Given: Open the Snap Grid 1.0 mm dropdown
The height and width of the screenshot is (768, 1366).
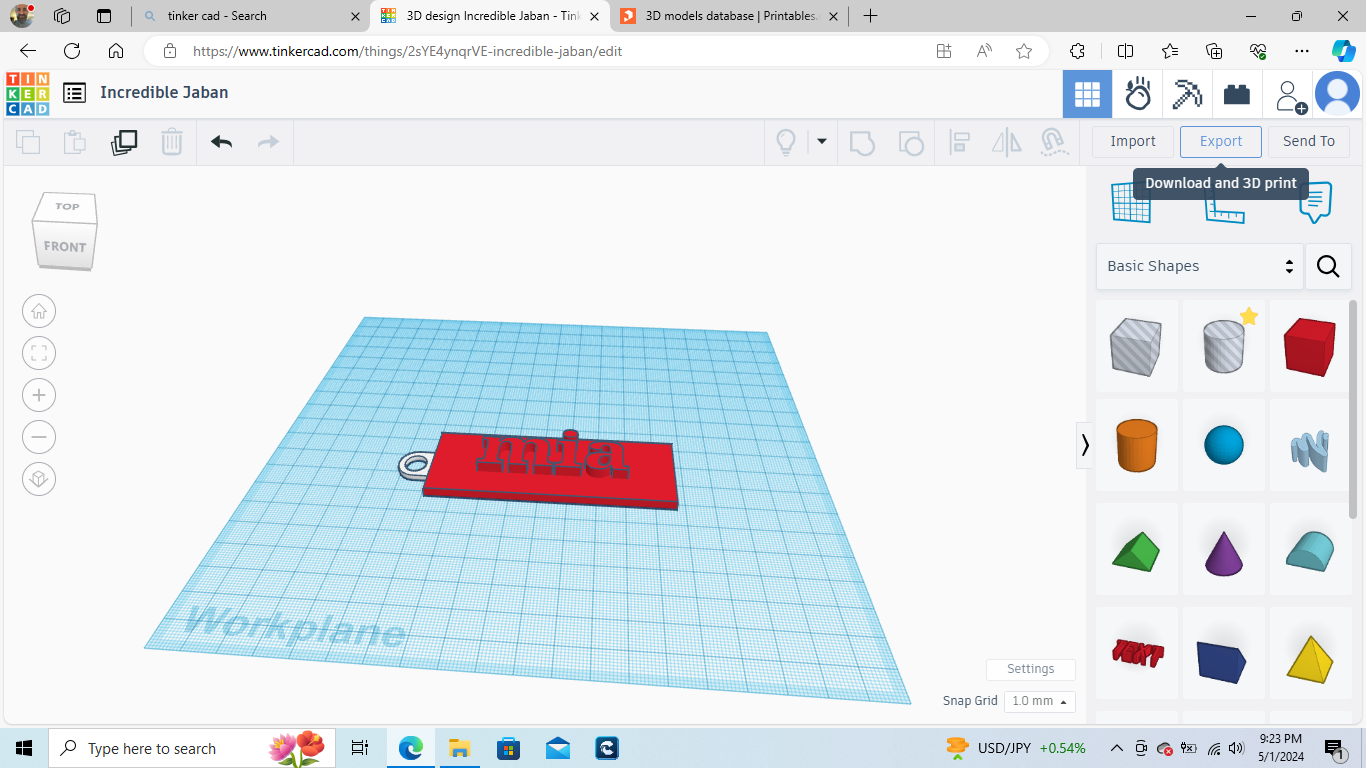Looking at the screenshot, I should pos(1040,701).
